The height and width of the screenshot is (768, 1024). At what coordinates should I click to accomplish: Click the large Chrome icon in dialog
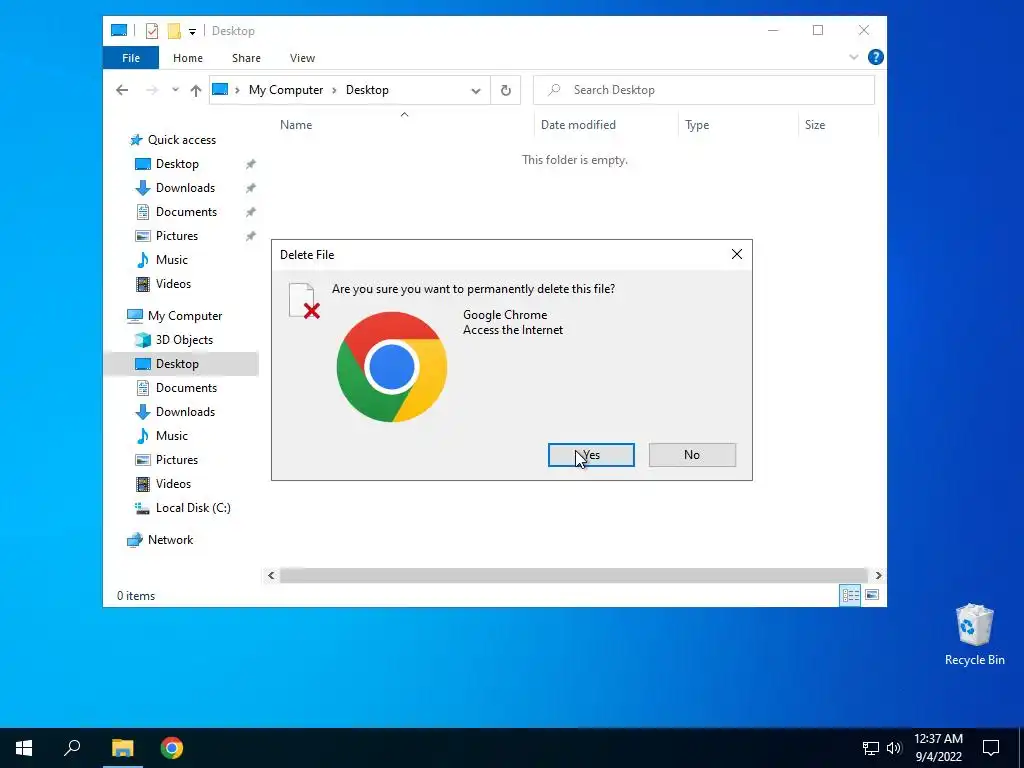[392, 367]
